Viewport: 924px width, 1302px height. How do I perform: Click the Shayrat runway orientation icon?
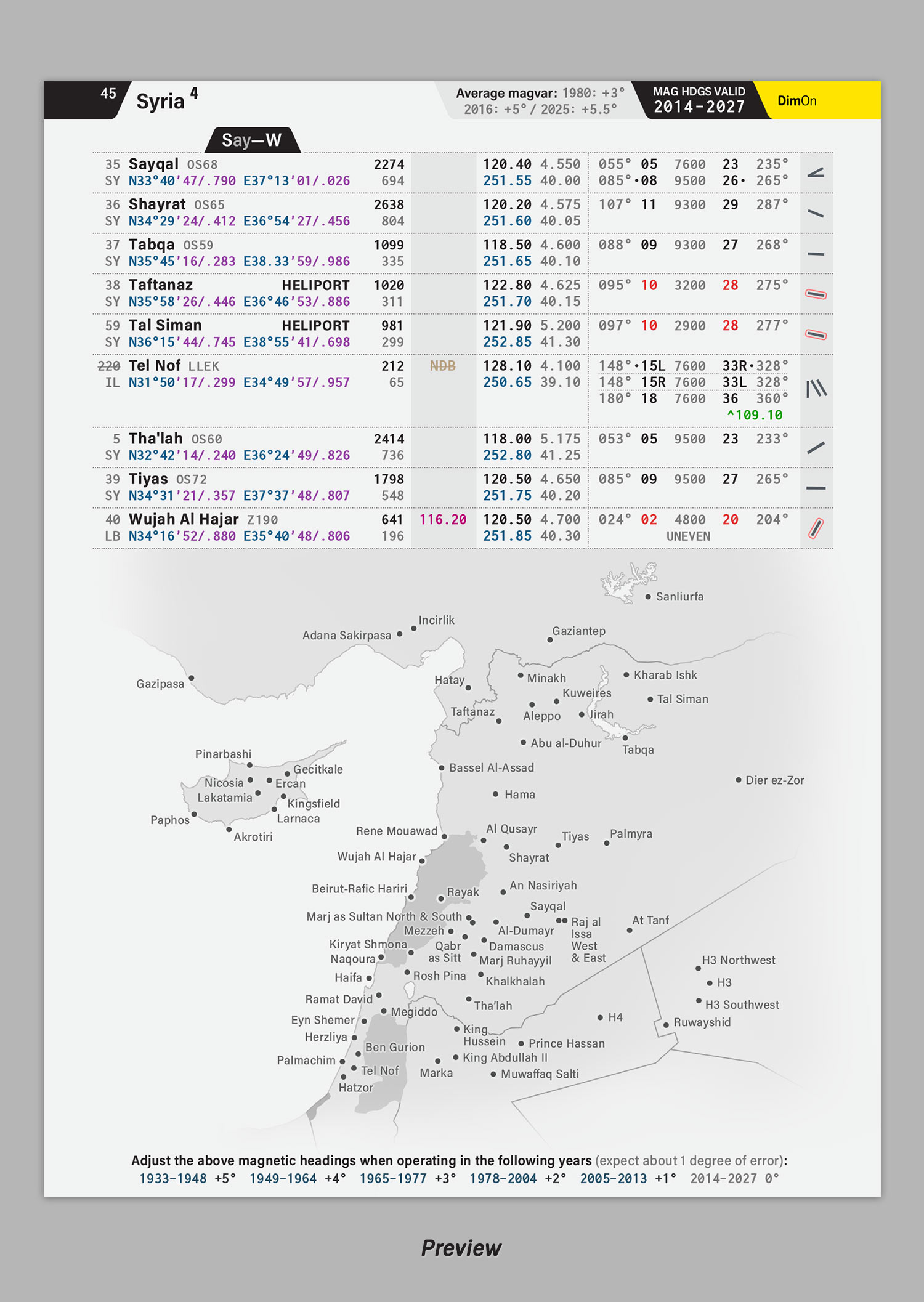tap(816, 213)
